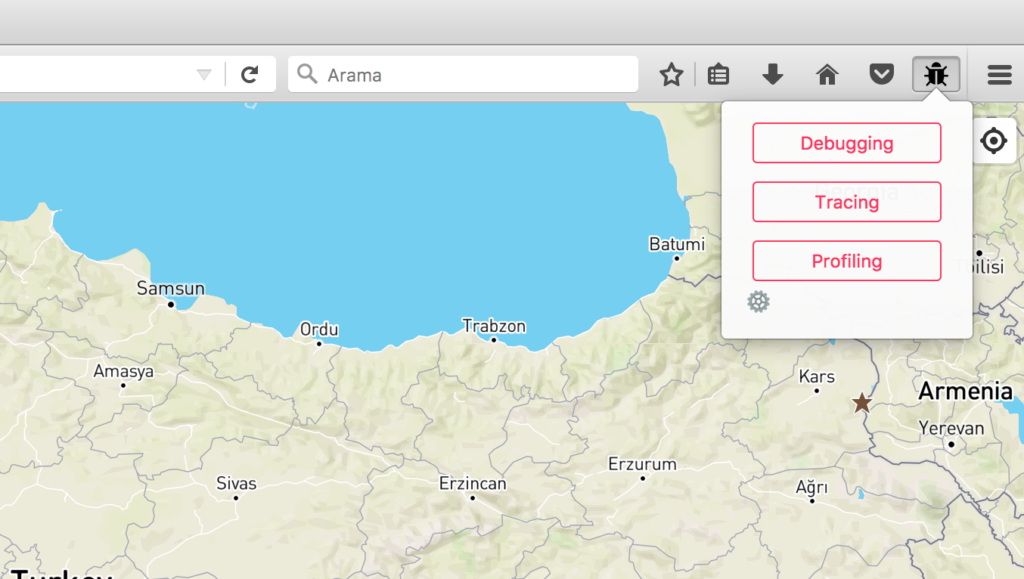Open the Pocket icon

point(881,74)
